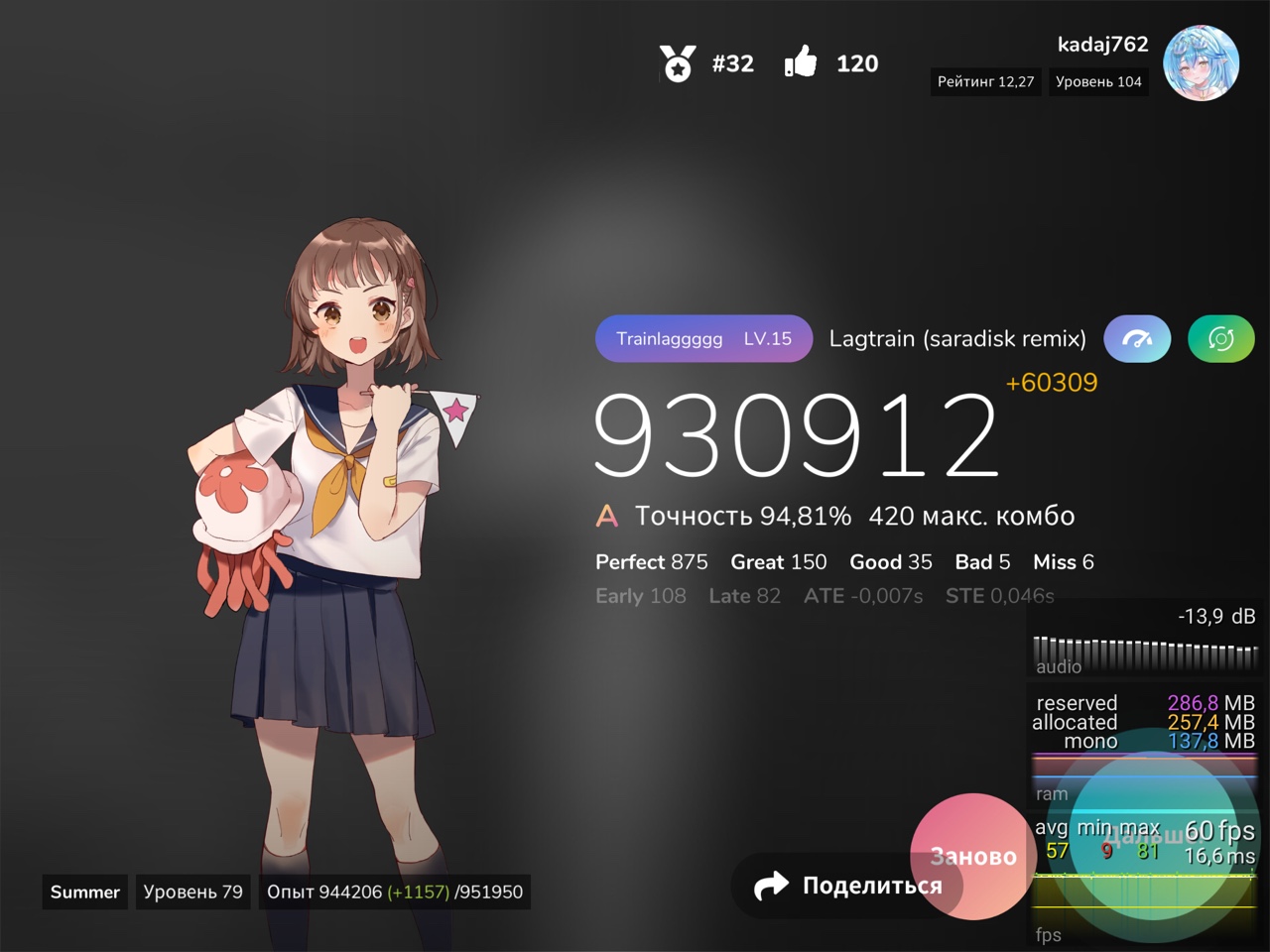Click the mono 137,8 MB value

pos(1210,741)
